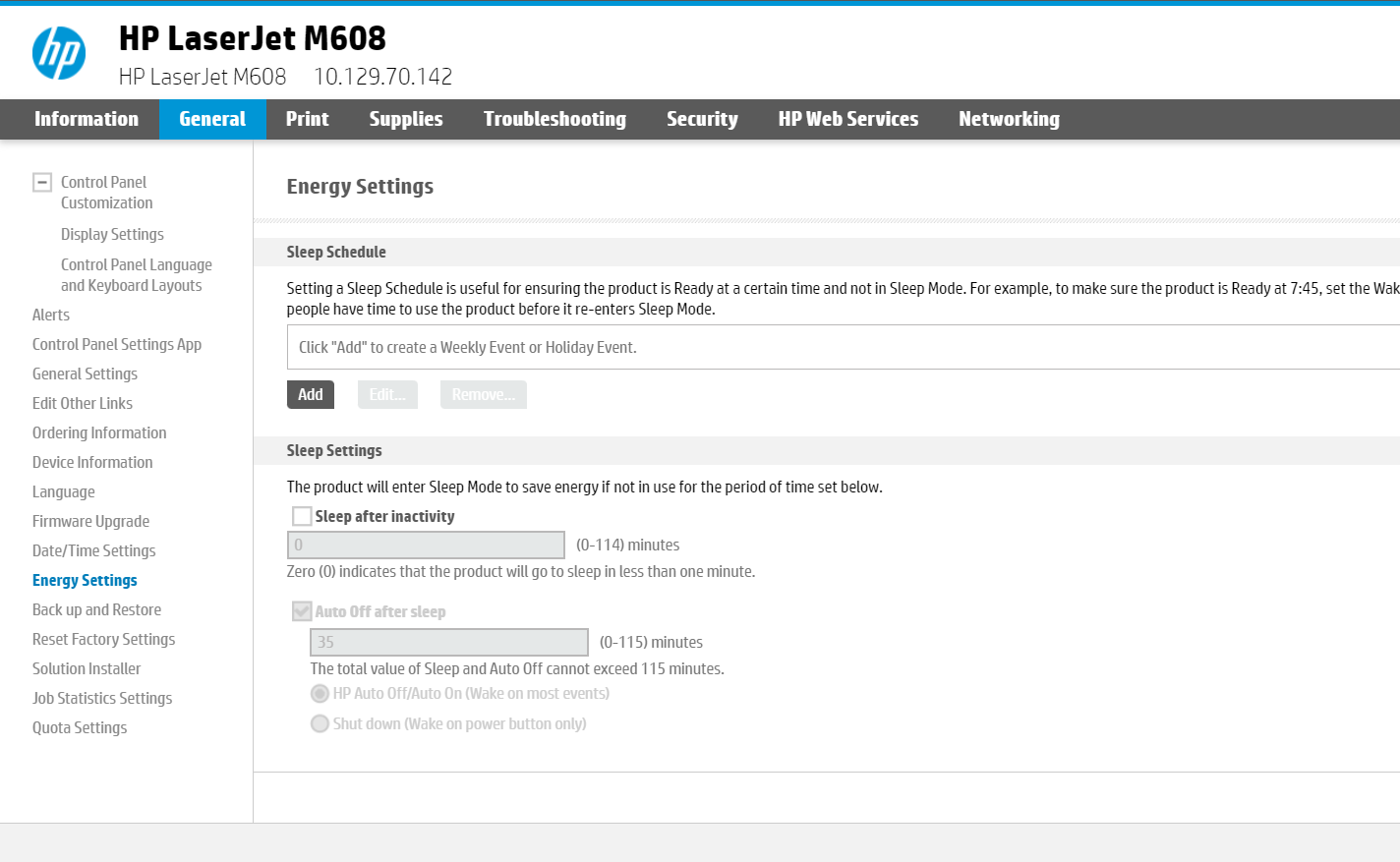The width and height of the screenshot is (1400, 862).
Task: Go to Back up and Restore
Action: [x=96, y=609]
